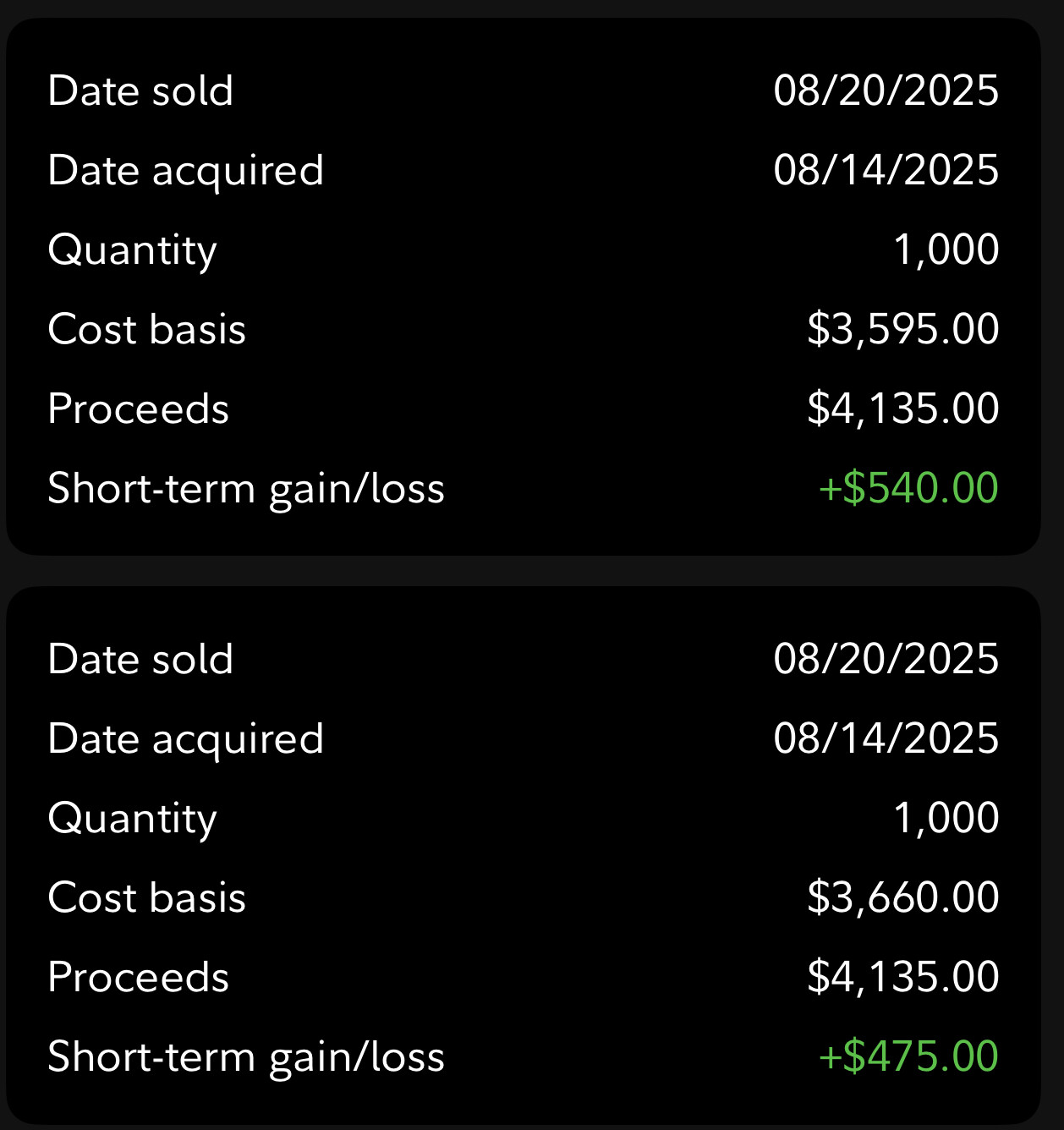Click "Cost basis" label in top card

click(147, 329)
